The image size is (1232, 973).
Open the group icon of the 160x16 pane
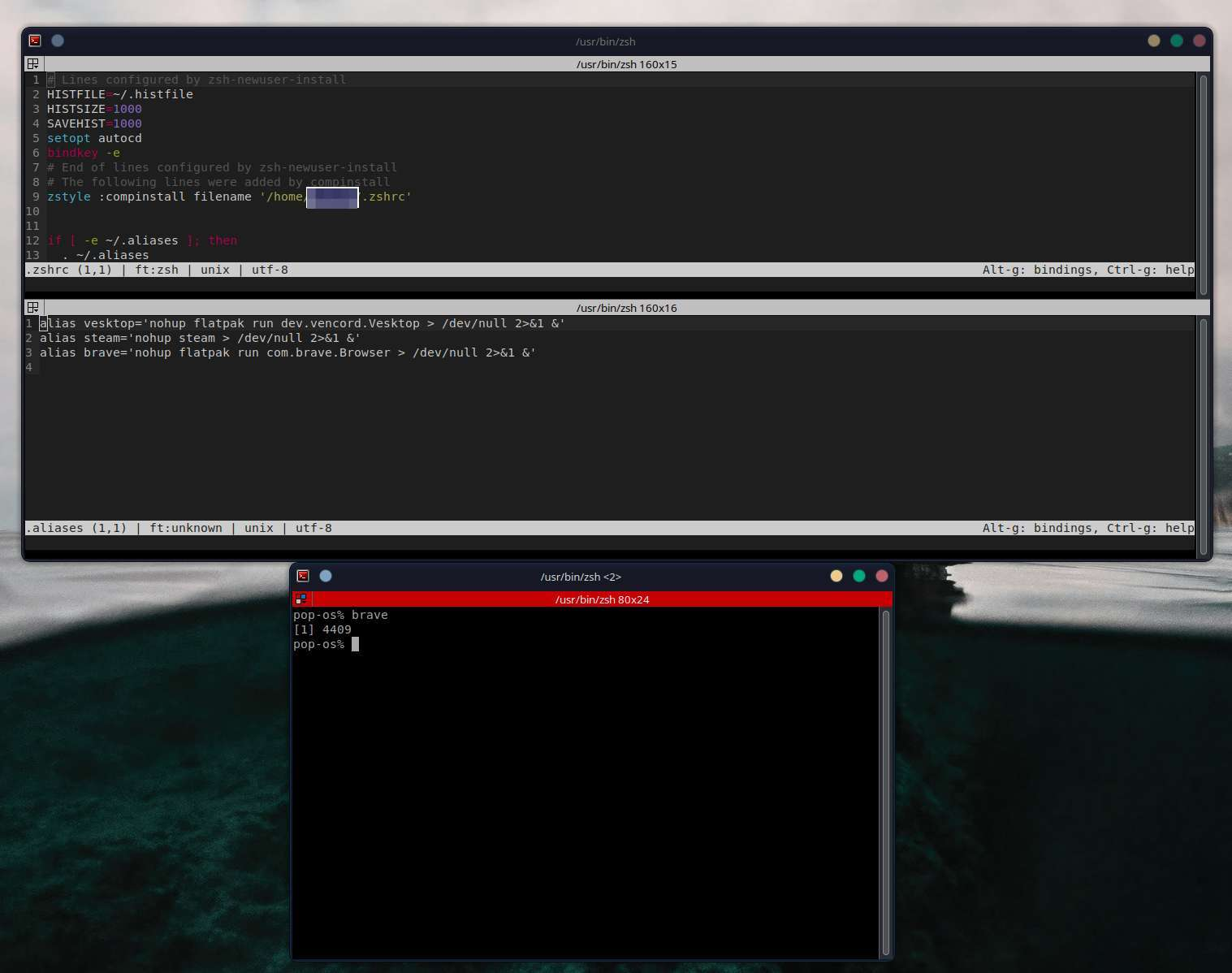click(33, 307)
